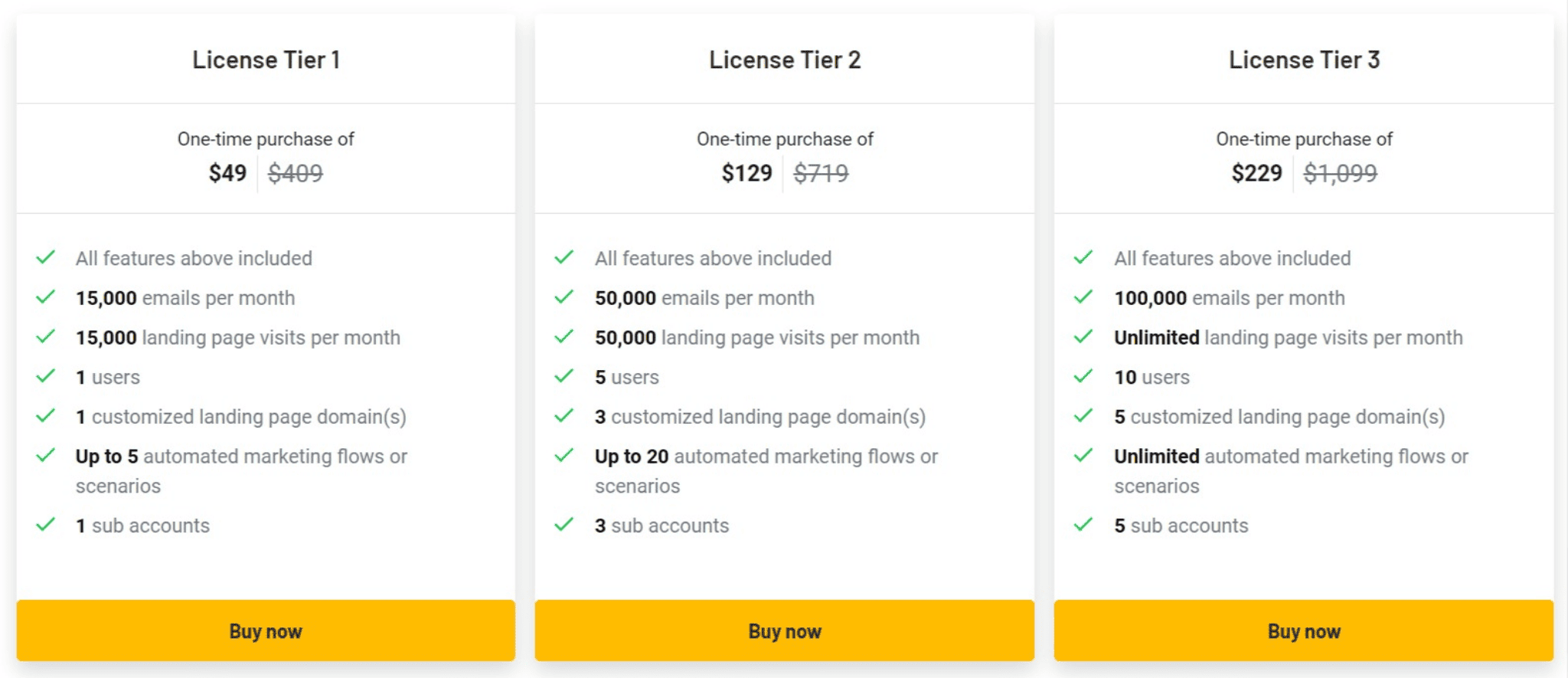Image resolution: width=1568 pixels, height=678 pixels.
Task: Click checkmark beside 100,000 emails per month
Action: tap(1083, 296)
